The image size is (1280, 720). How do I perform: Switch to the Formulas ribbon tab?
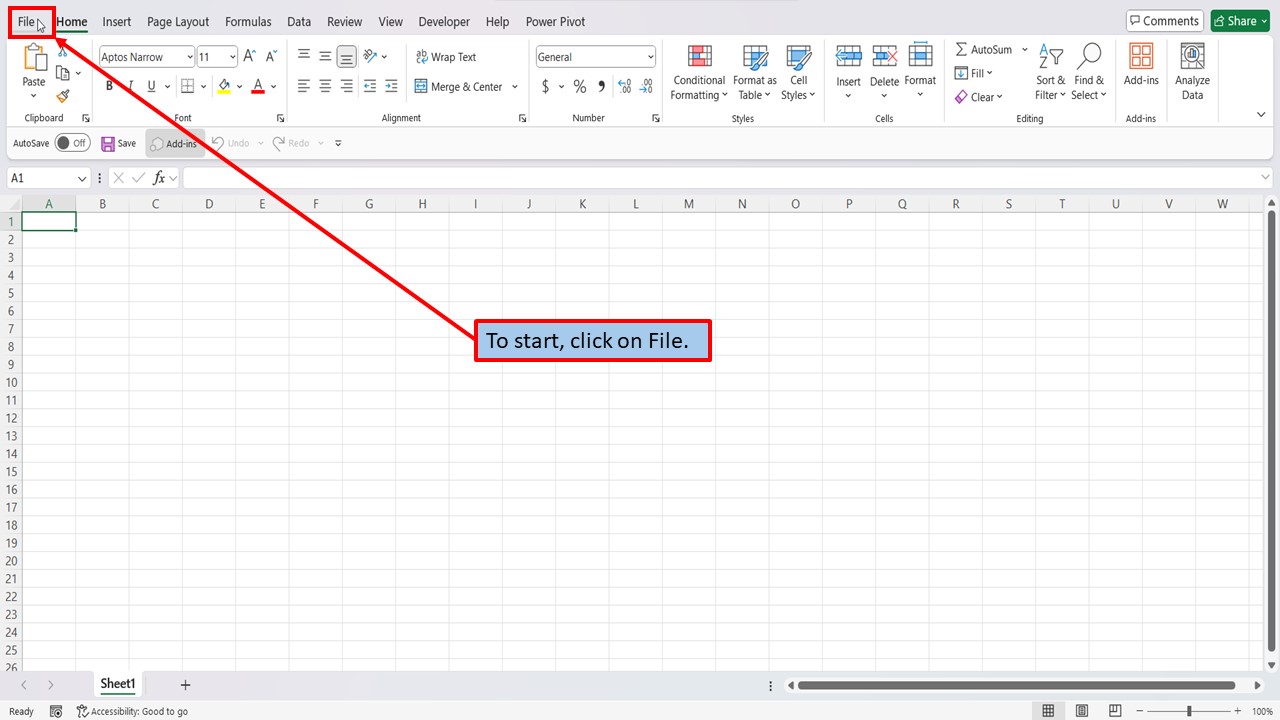point(248,22)
